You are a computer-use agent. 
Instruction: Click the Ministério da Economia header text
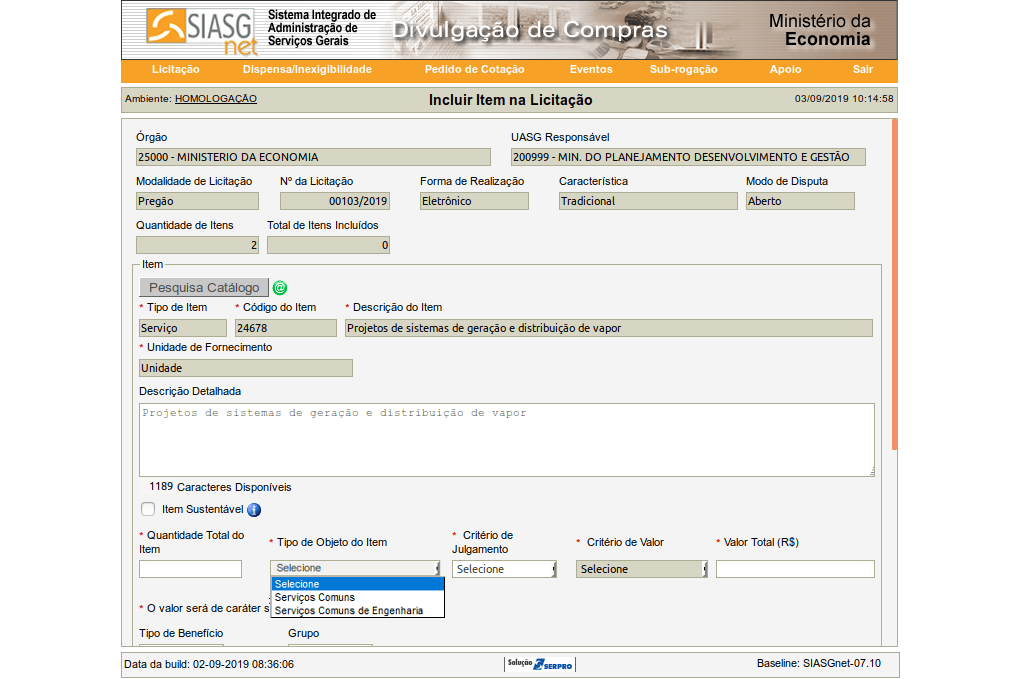(x=819, y=31)
